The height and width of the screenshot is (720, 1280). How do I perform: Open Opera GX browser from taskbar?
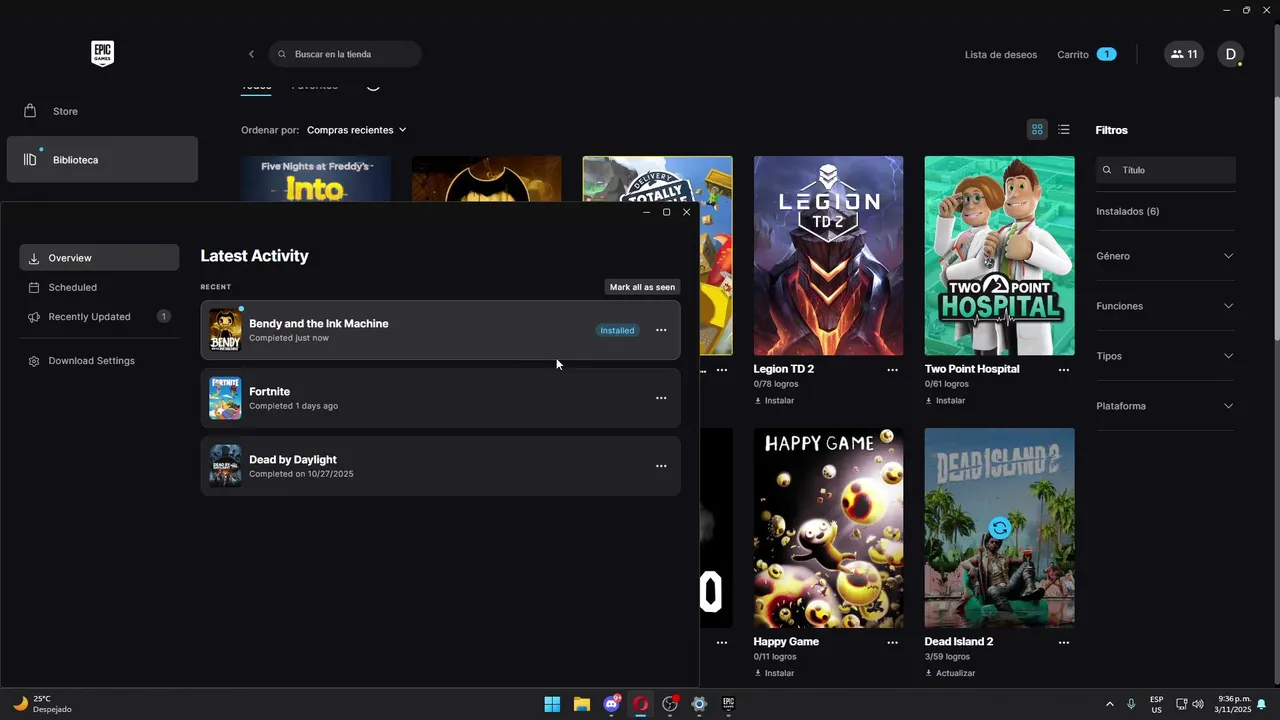click(641, 704)
